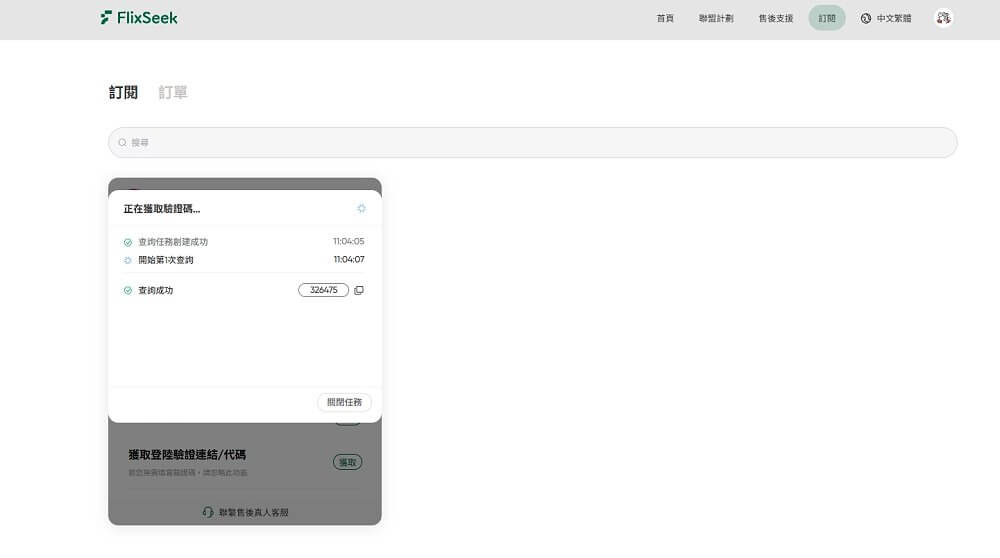The height and width of the screenshot is (558, 1000).
Task: Click the globe language icon
Action: pos(865,18)
